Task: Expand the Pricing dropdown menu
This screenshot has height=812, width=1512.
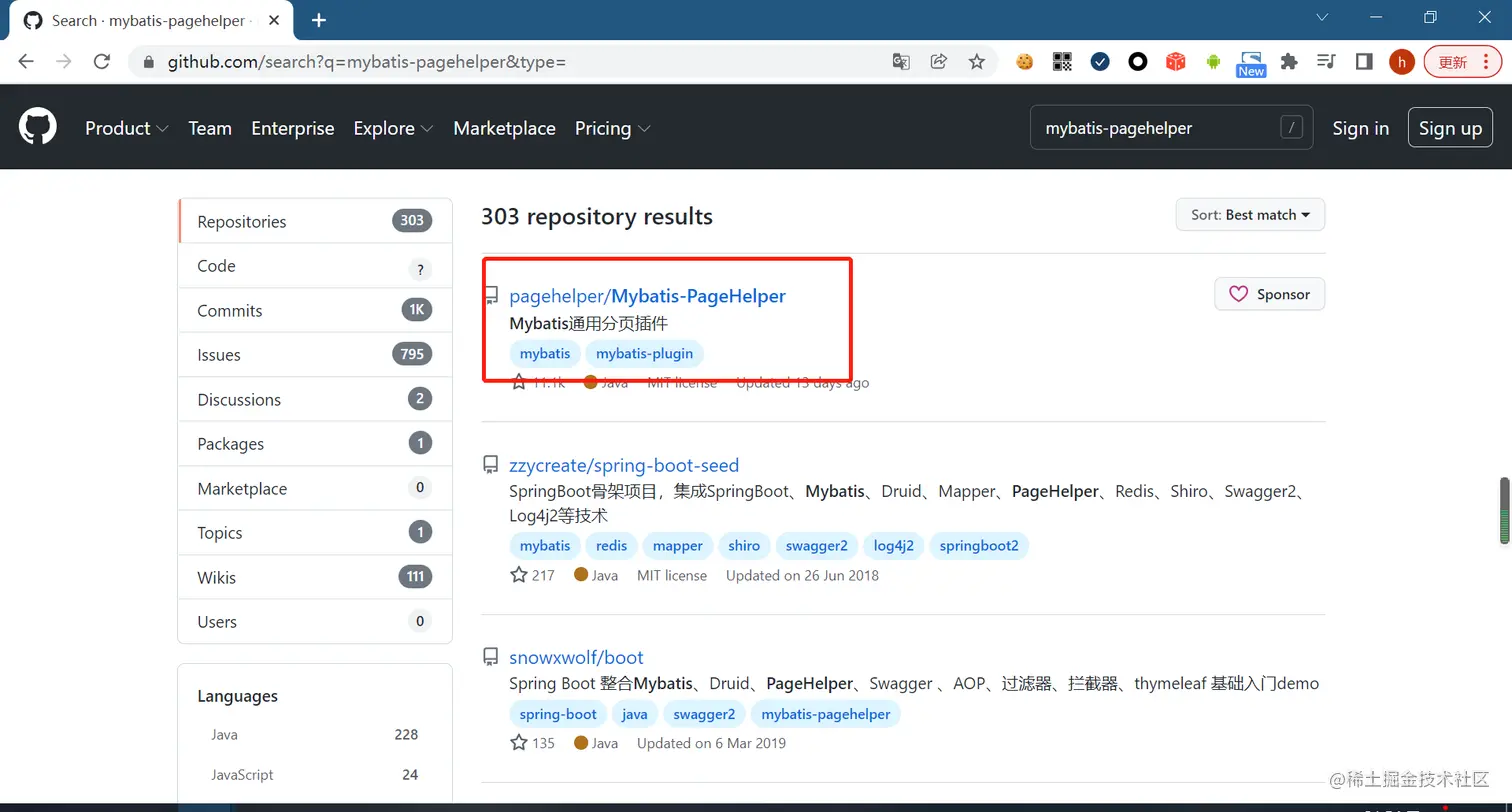Action: click(x=613, y=128)
